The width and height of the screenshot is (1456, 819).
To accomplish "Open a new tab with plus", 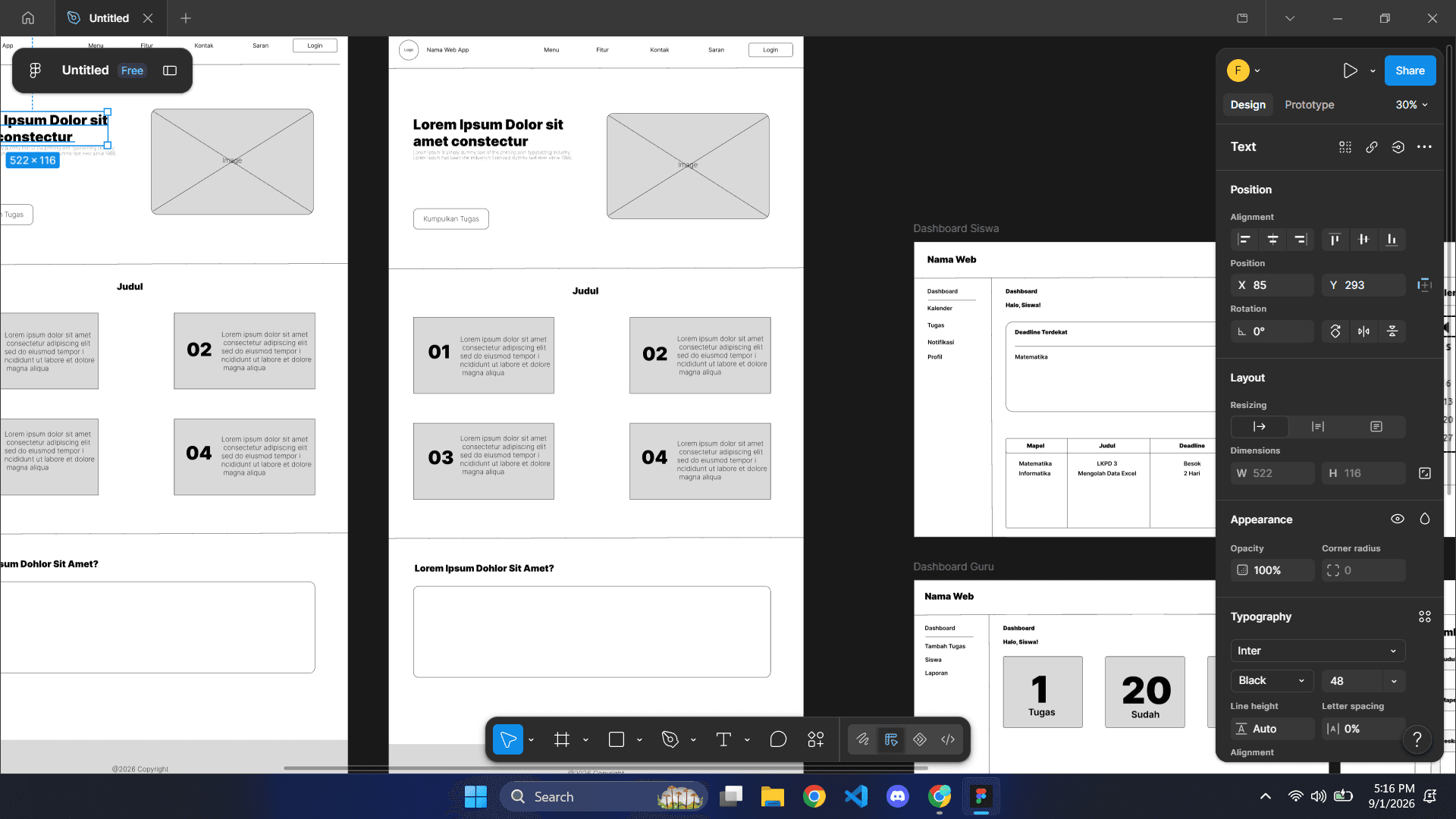I will pyautogui.click(x=186, y=18).
